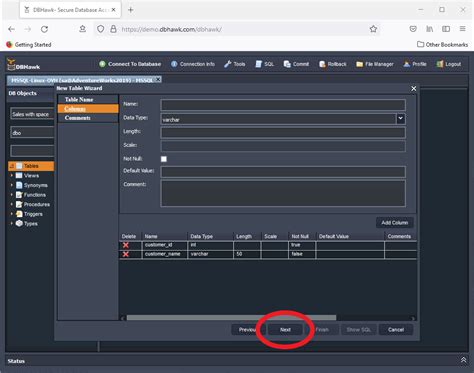The height and width of the screenshot is (373, 474).
Task: Click the customer_name cell in grid
Action: [164, 254]
